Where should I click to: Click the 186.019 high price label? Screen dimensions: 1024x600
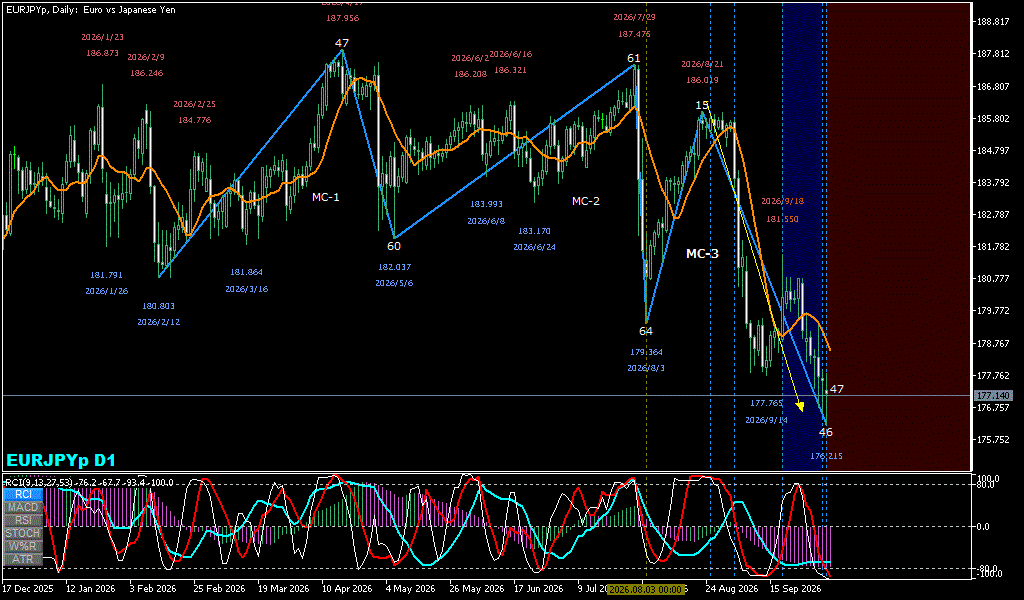(x=702, y=80)
